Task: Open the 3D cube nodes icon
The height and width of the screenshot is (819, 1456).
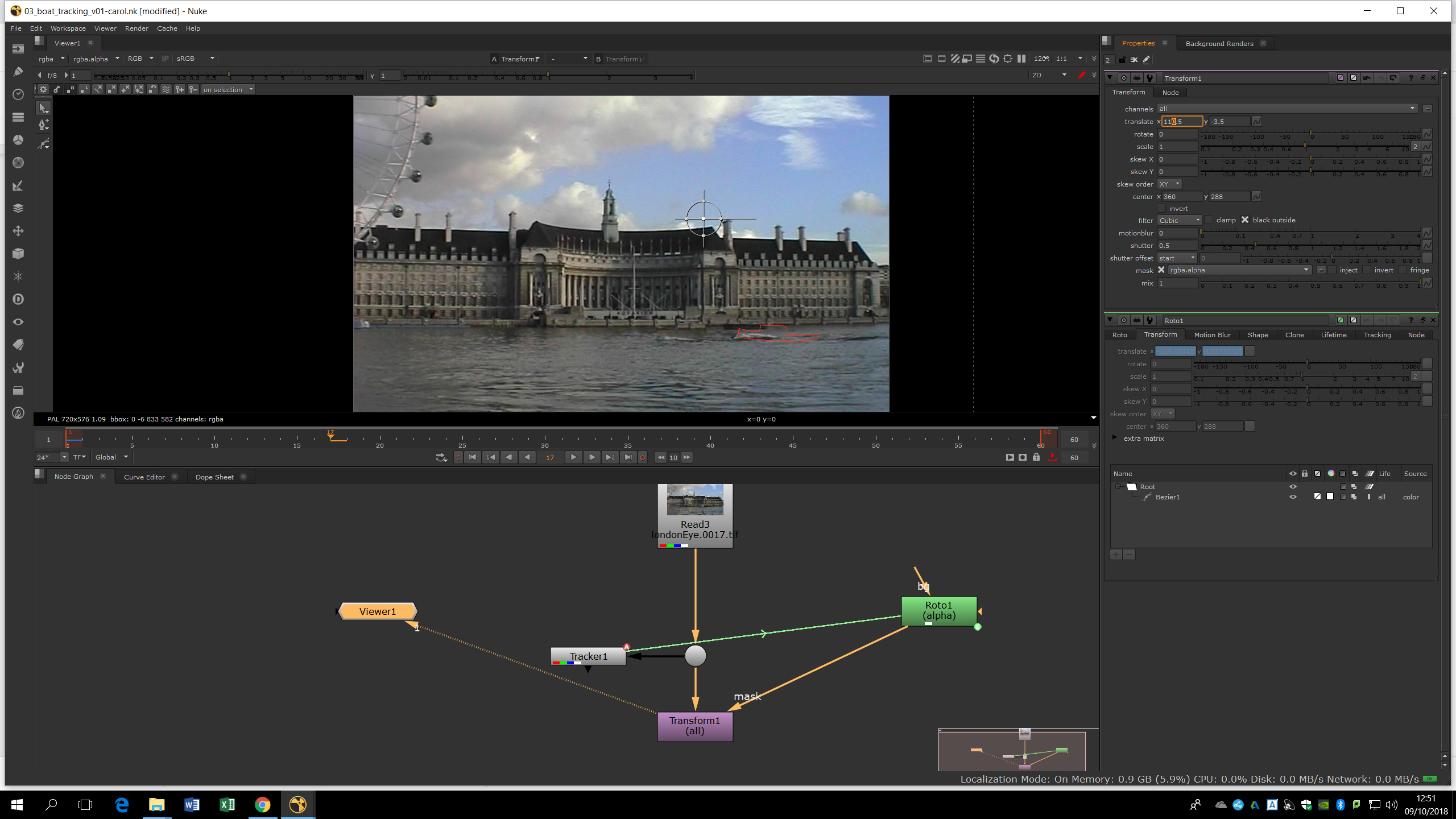Action: tap(18, 254)
